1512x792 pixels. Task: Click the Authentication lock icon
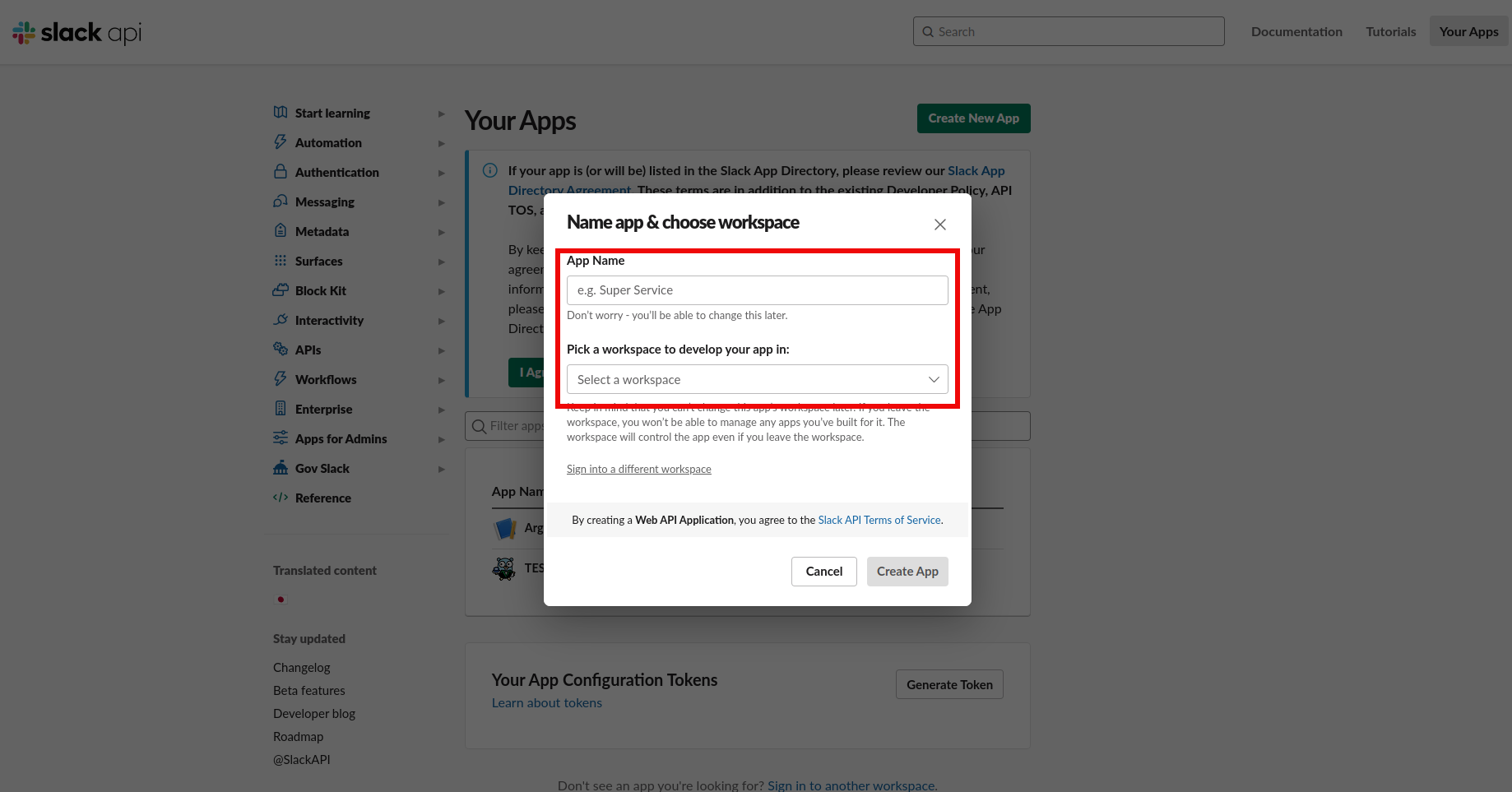pyautogui.click(x=281, y=172)
